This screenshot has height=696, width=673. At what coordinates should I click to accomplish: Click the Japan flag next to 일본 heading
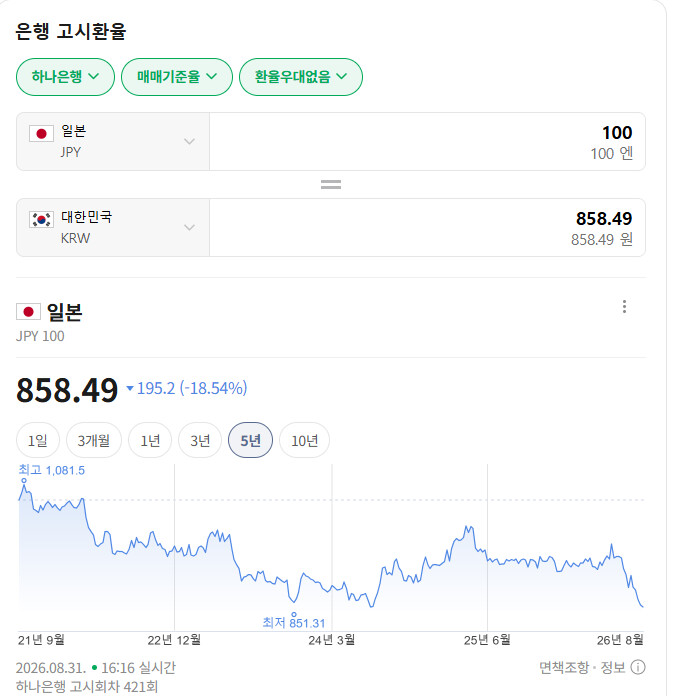tap(28, 312)
